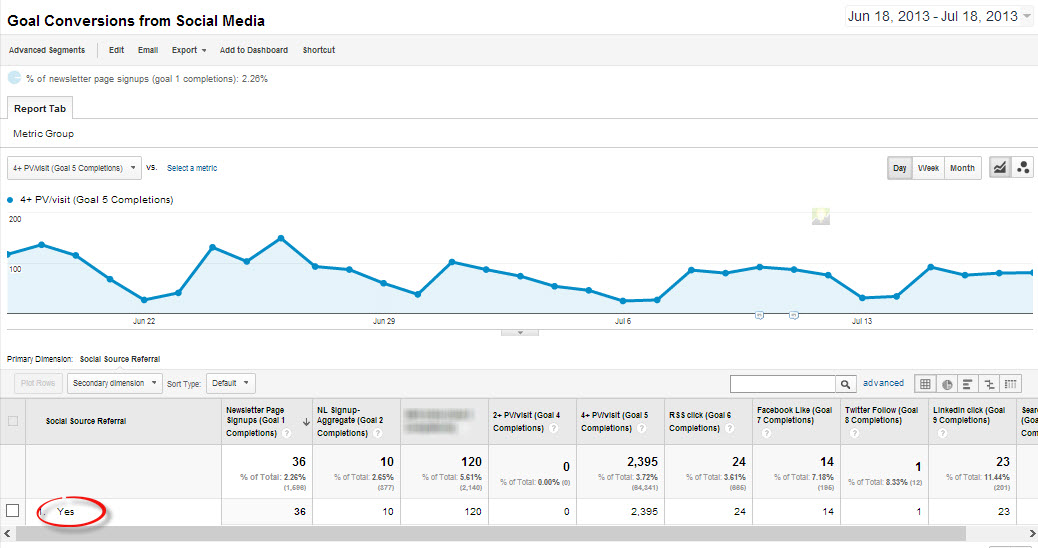Toggle graph to Week granularity
1038x548 pixels.
(x=928, y=168)
